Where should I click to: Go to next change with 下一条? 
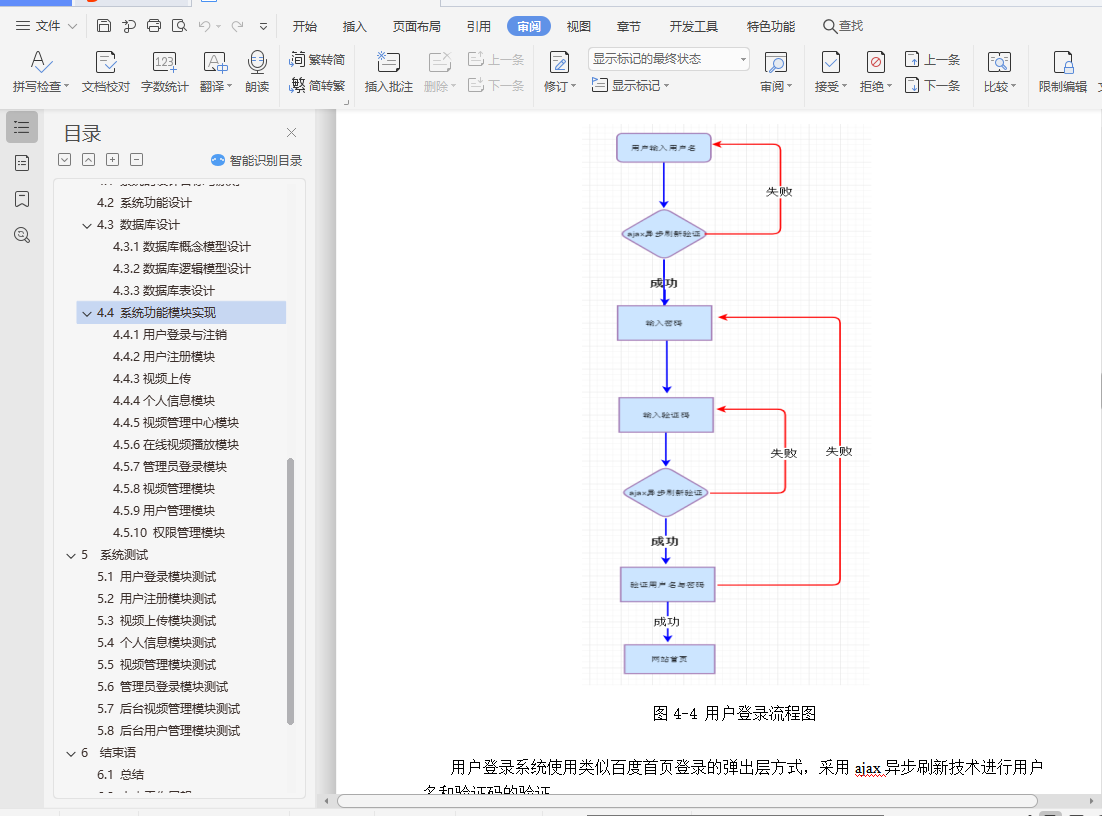932,86
